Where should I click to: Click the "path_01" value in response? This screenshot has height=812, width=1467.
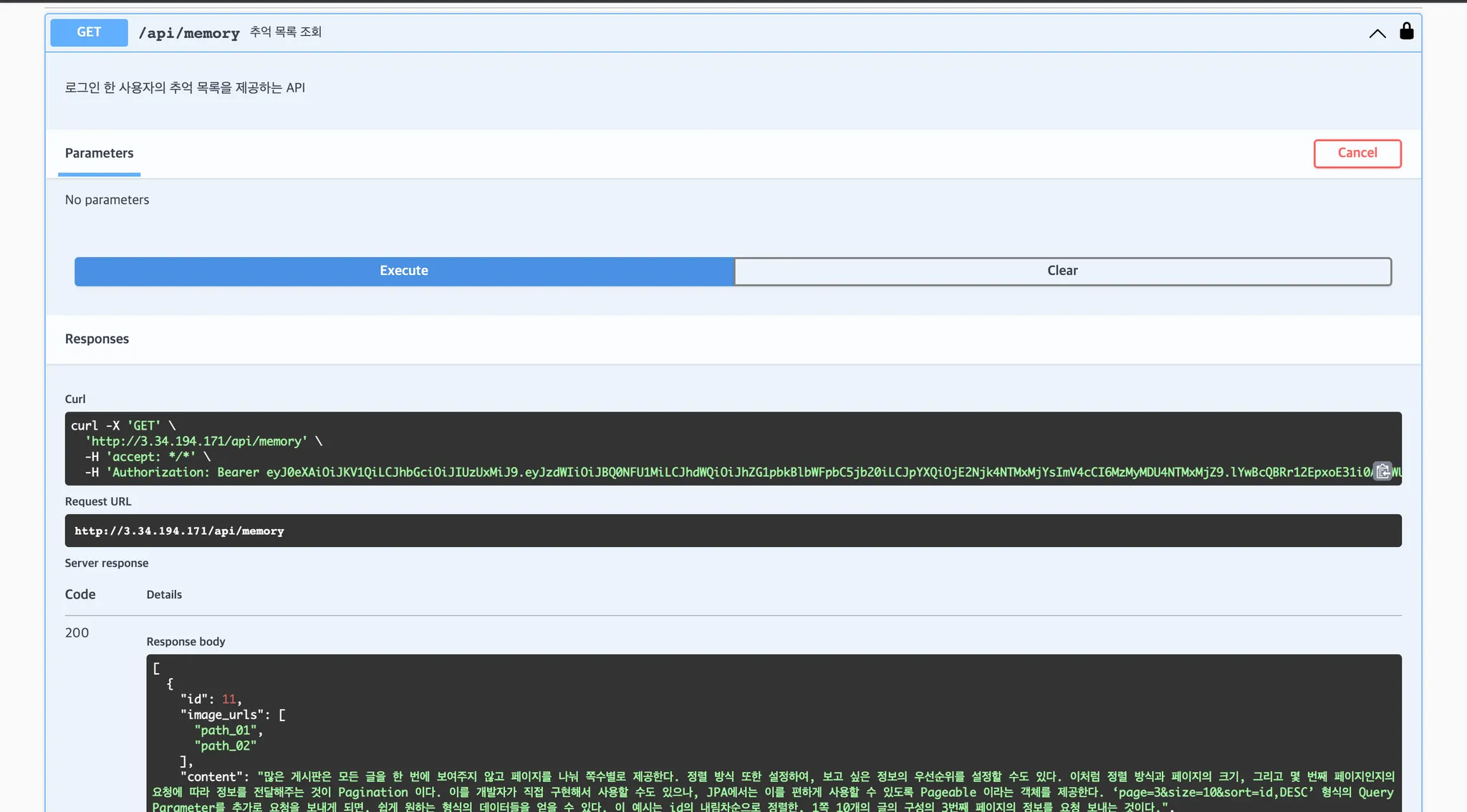(225, 730)
